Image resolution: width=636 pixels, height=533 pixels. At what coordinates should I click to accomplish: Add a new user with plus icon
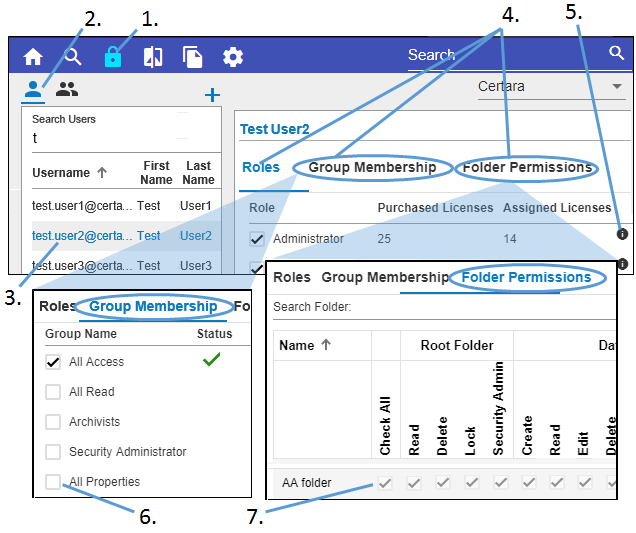tap(212, 95)
